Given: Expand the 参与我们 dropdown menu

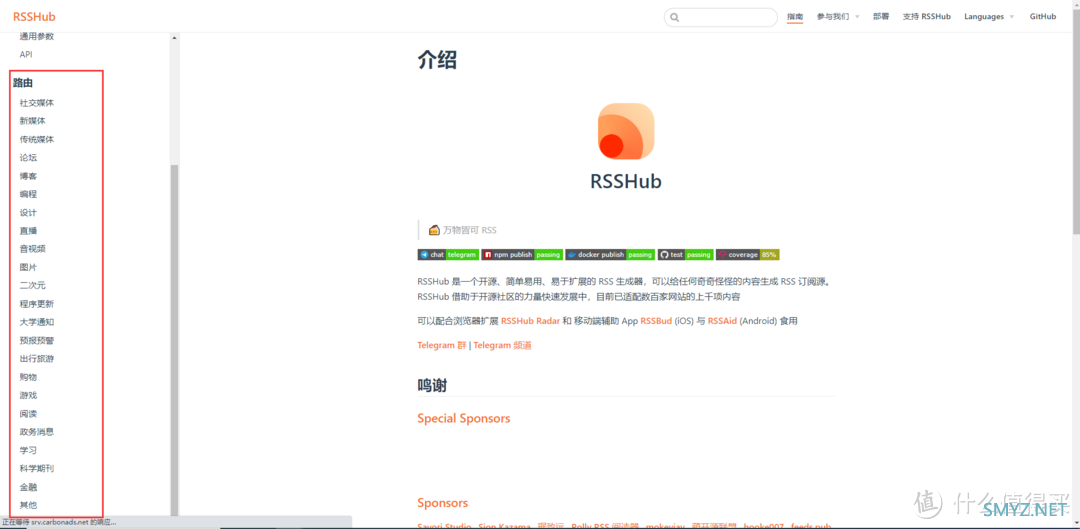Looking at the screenshot, I should 838,17.
